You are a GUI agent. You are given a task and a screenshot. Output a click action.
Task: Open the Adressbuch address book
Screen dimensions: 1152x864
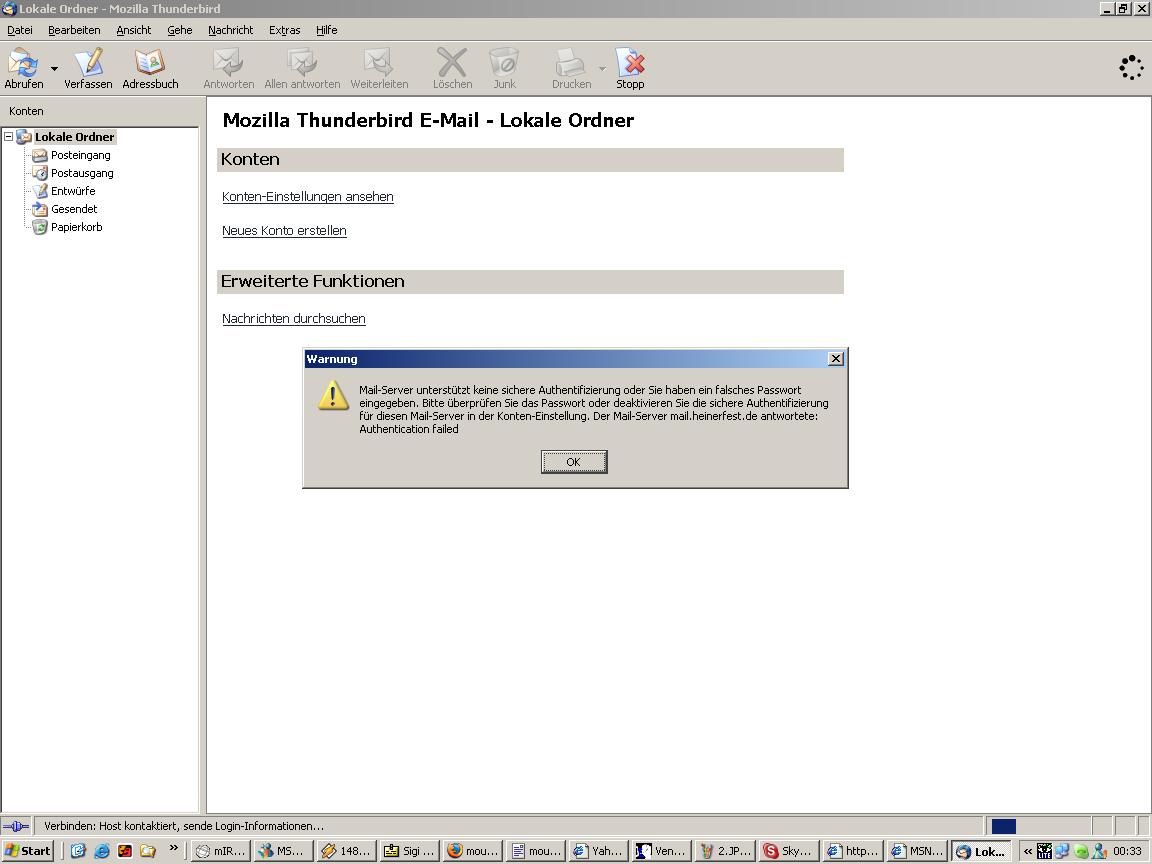(150, 68)
